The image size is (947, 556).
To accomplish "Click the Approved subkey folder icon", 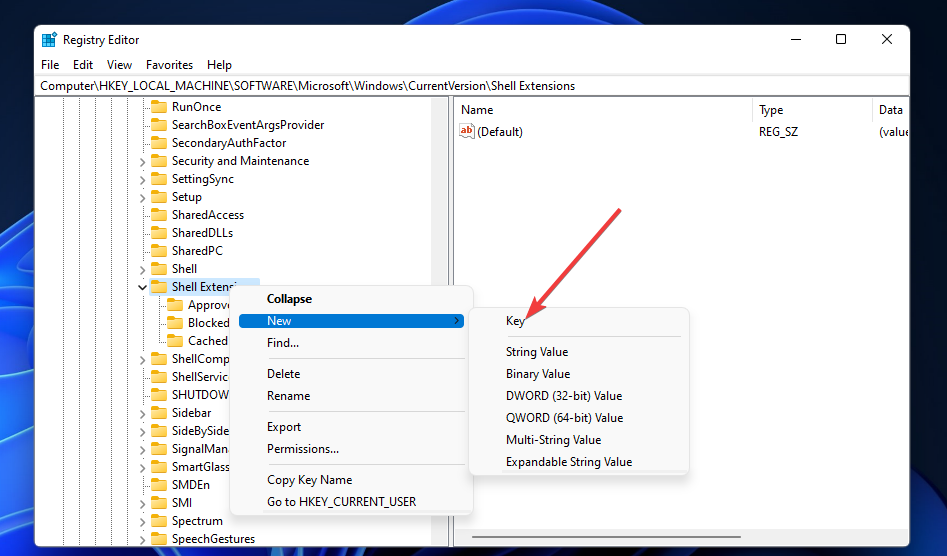I will [175, 305].
